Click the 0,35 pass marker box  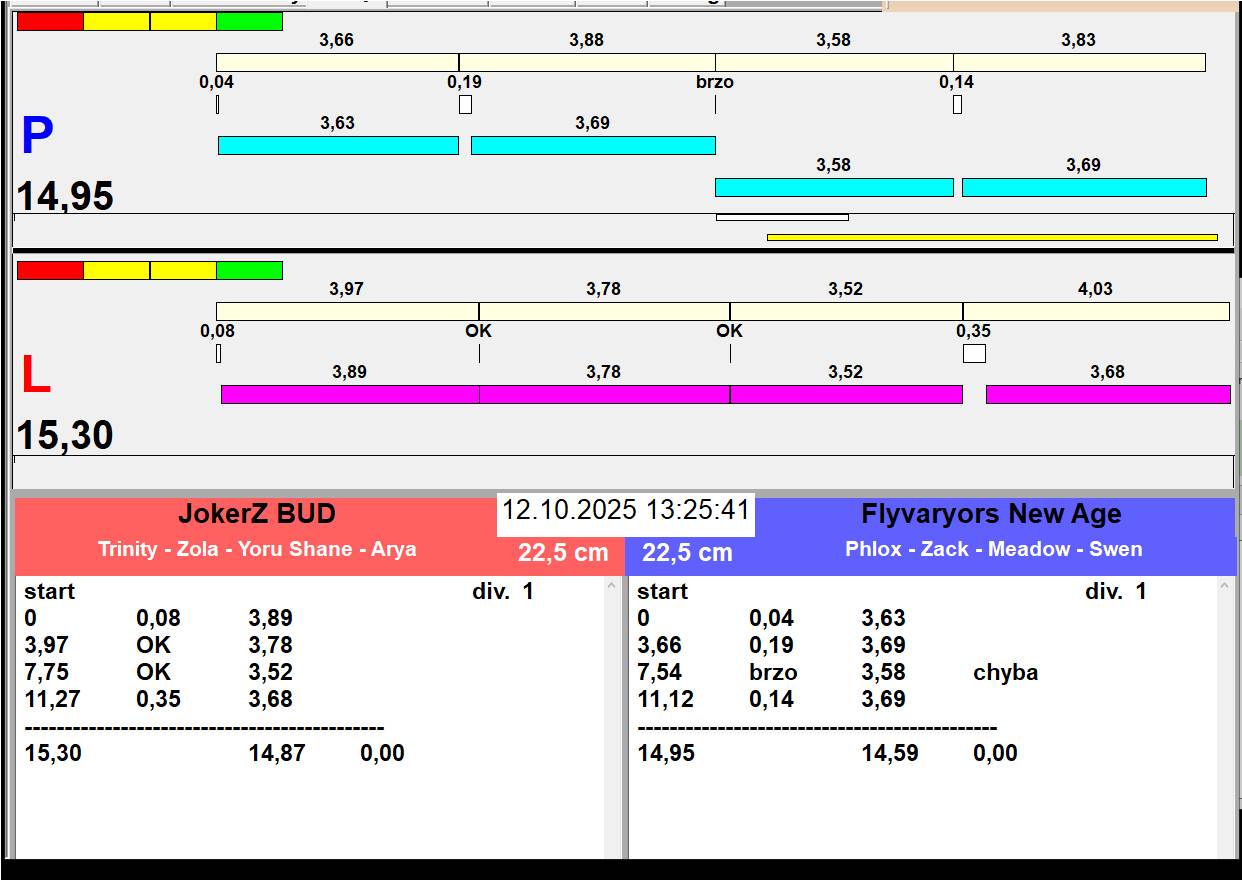[974, 353]
